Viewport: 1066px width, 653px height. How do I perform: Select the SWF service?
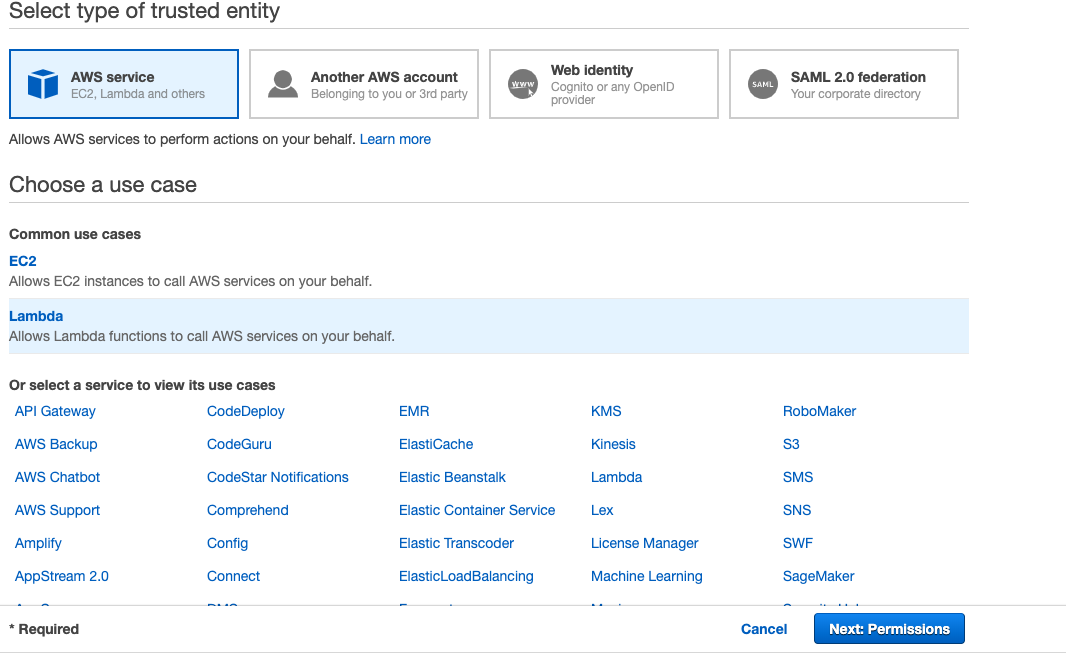coord(797,544)
